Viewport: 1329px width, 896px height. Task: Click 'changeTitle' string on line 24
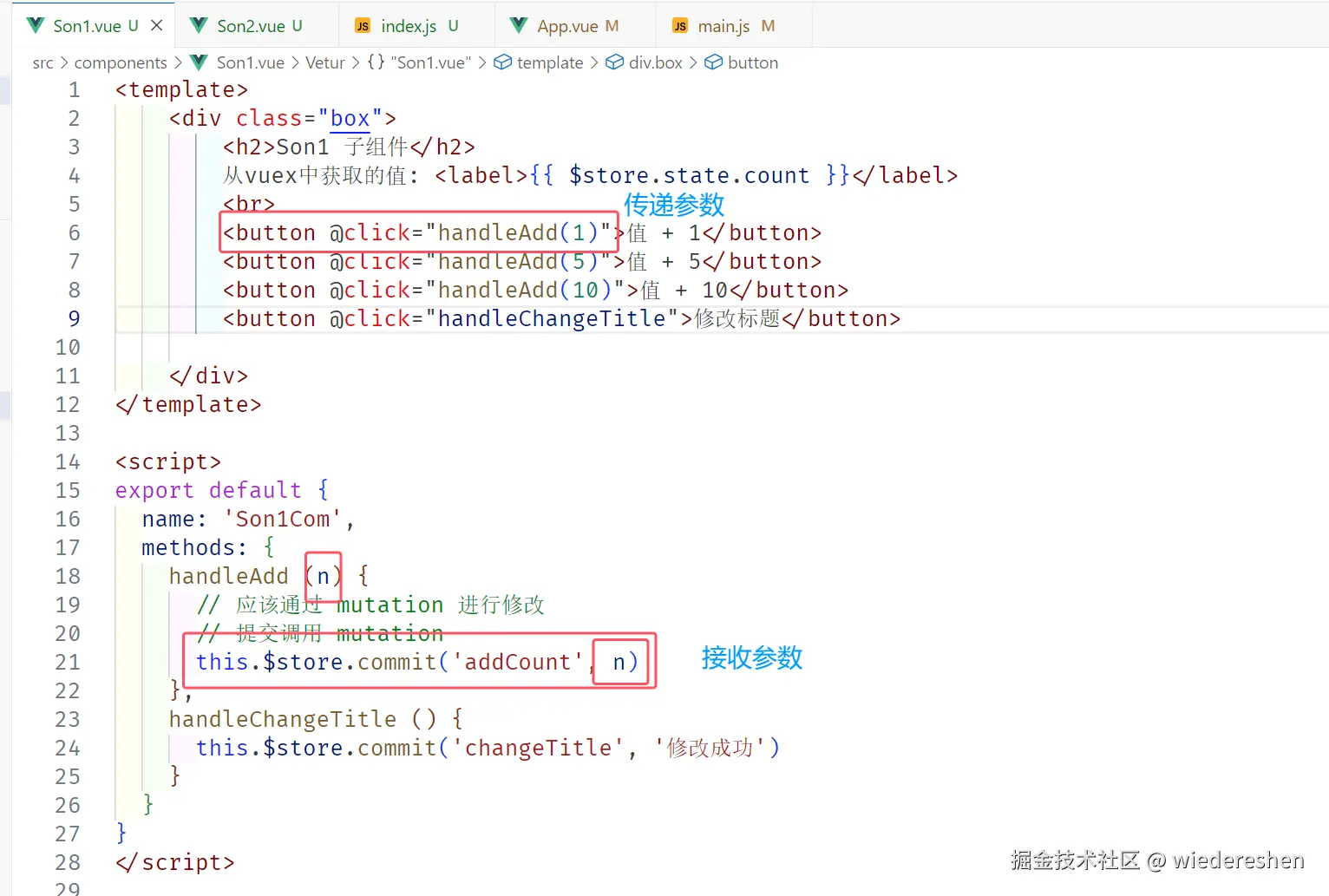click(538, 749)
